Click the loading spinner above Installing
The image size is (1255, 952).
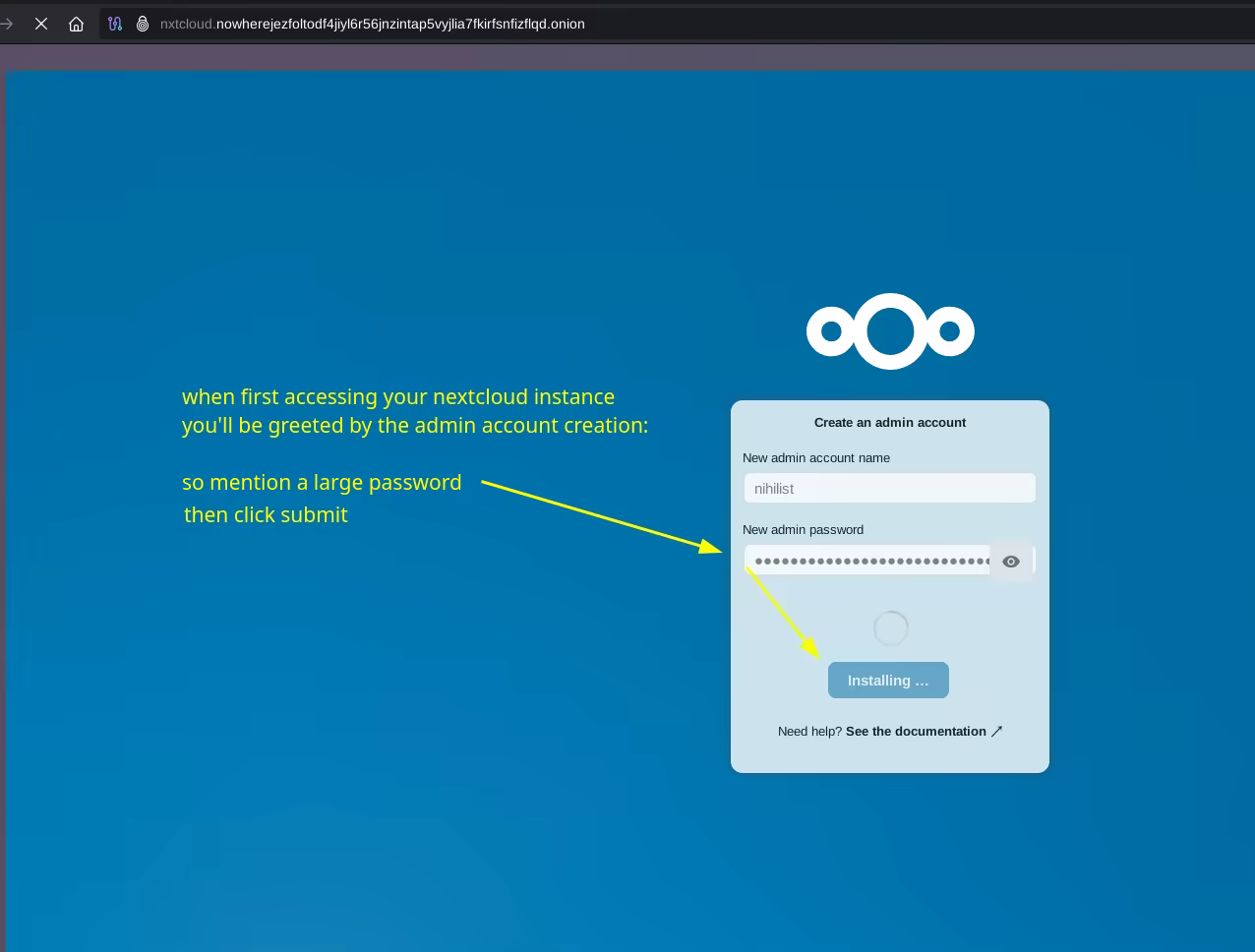click(x=890, y=628)
